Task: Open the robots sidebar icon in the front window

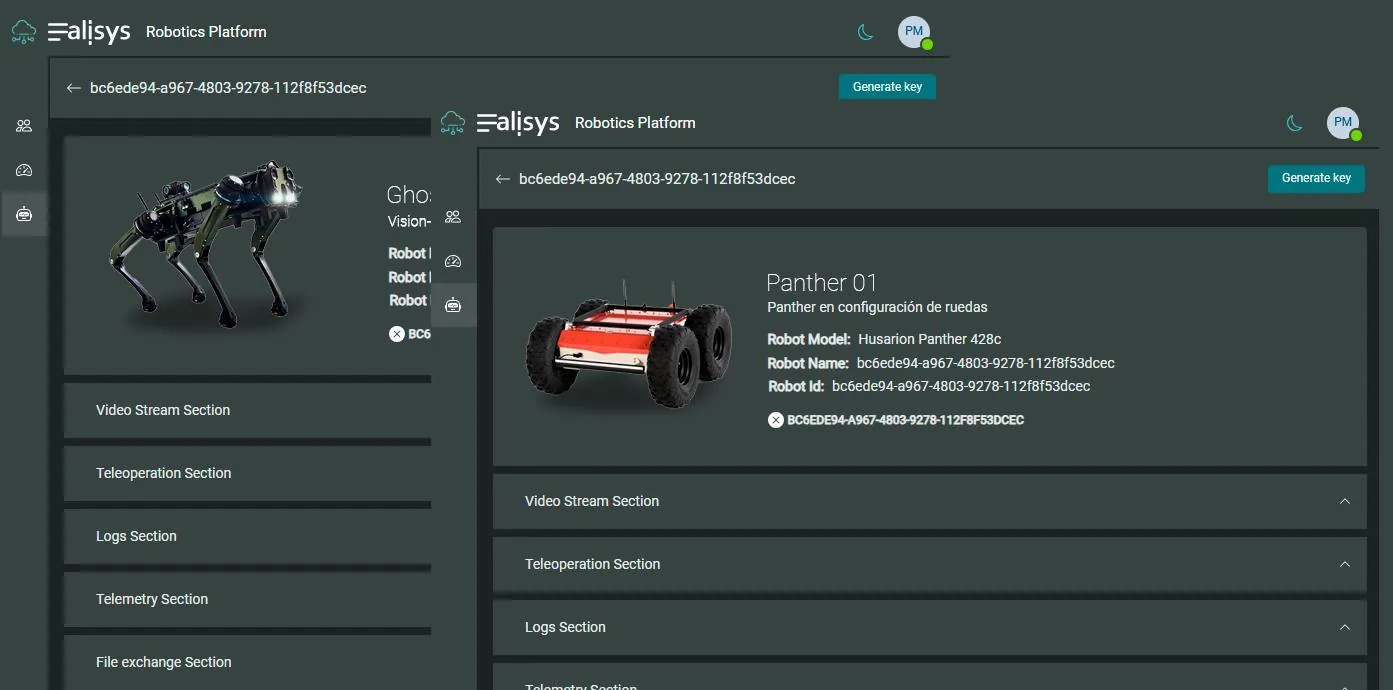Action: pos(453,305)
